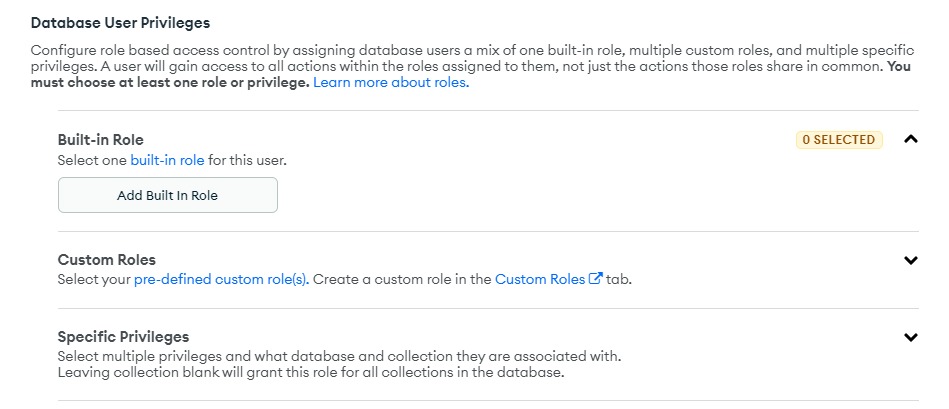Screen dimensions: 949x409
Task: Click the Configure role based access description
Action: [x=300, y=49]
